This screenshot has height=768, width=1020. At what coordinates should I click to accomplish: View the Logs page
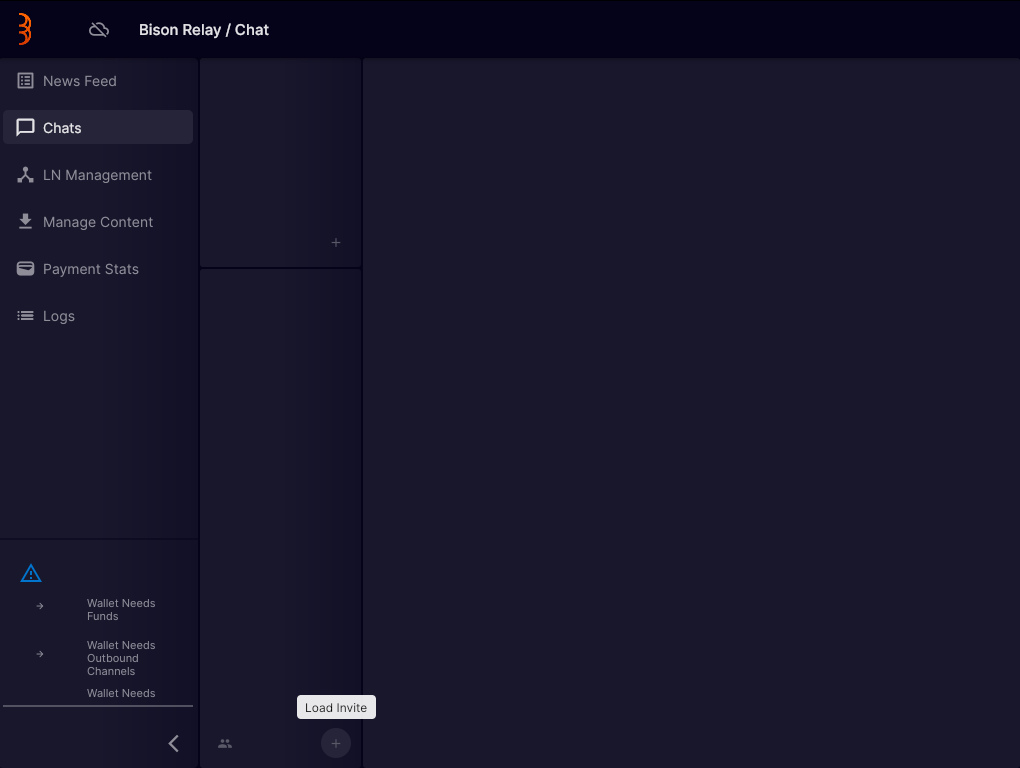[98, 316]
